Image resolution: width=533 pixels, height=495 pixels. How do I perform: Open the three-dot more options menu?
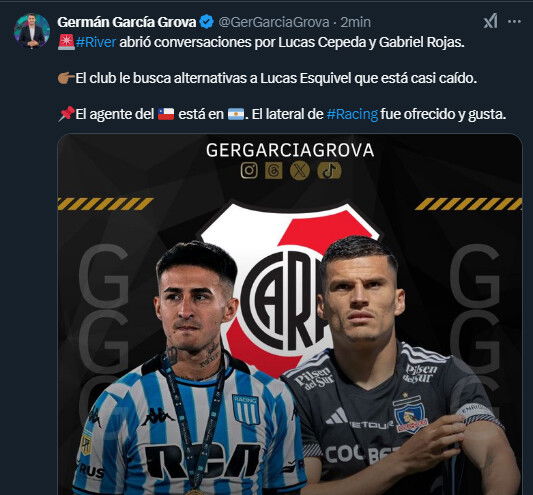(514, 22)
